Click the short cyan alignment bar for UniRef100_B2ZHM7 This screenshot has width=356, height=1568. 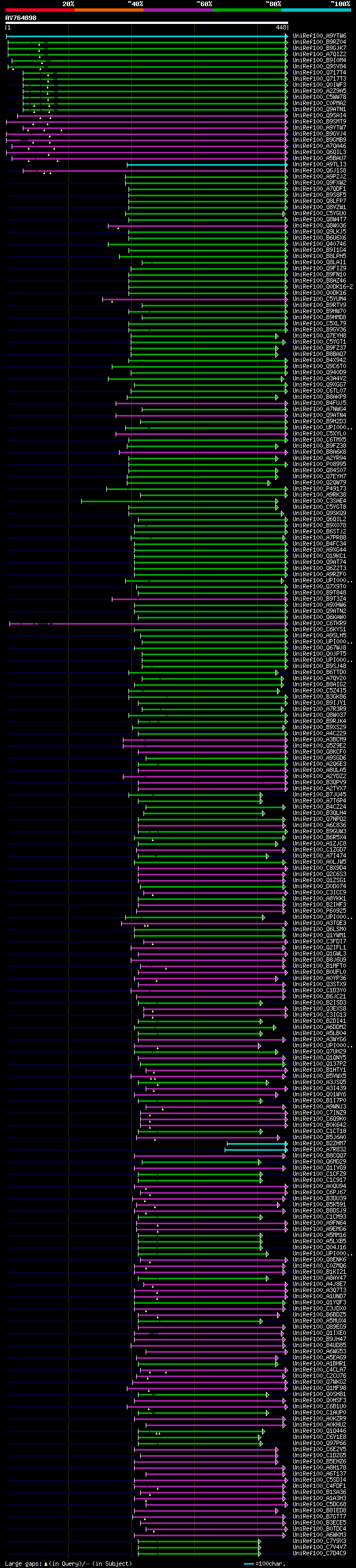[x=257, y=1143]
